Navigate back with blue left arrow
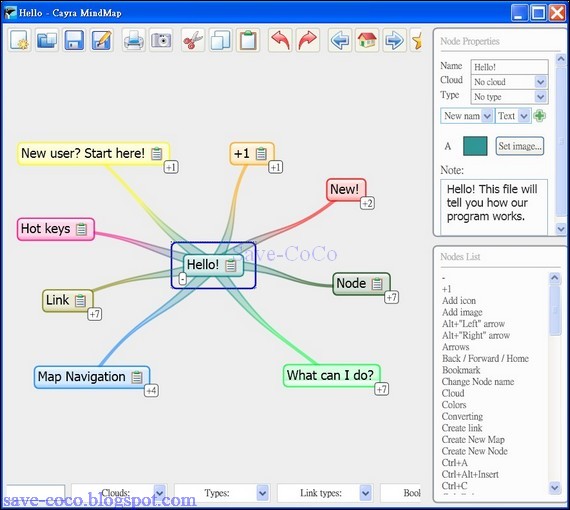Image resolution: width=570 pixels, height=510 pixels. 340,40
